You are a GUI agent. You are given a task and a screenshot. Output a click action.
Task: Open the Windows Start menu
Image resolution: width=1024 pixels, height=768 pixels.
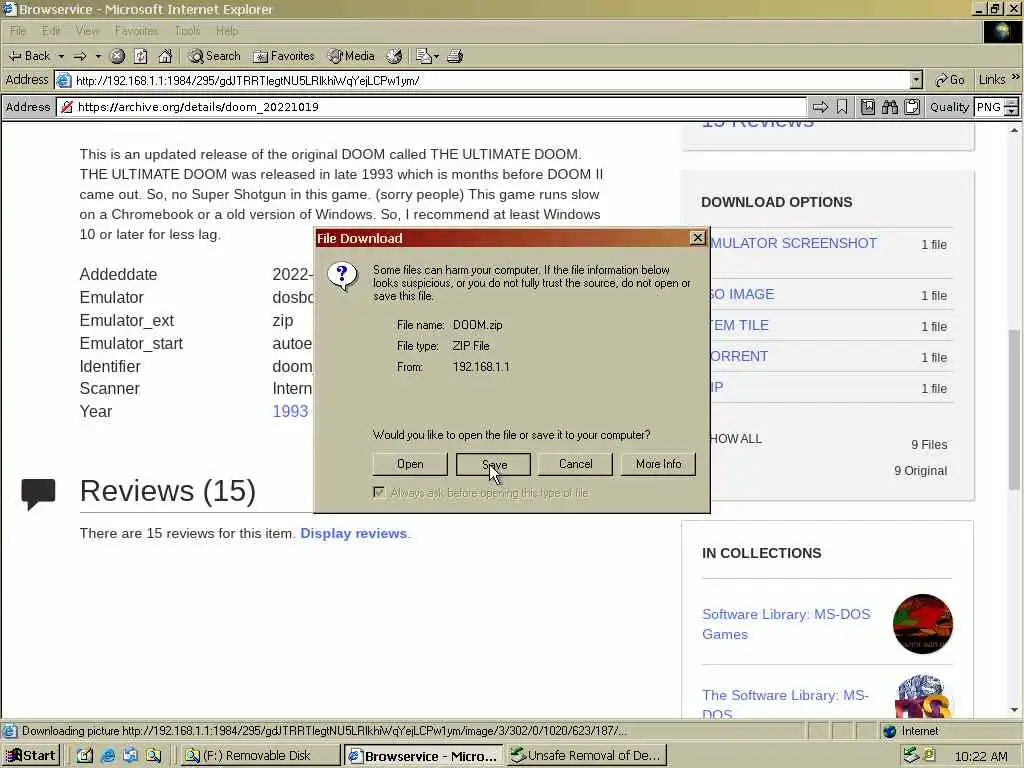click(x=31, y=756)
